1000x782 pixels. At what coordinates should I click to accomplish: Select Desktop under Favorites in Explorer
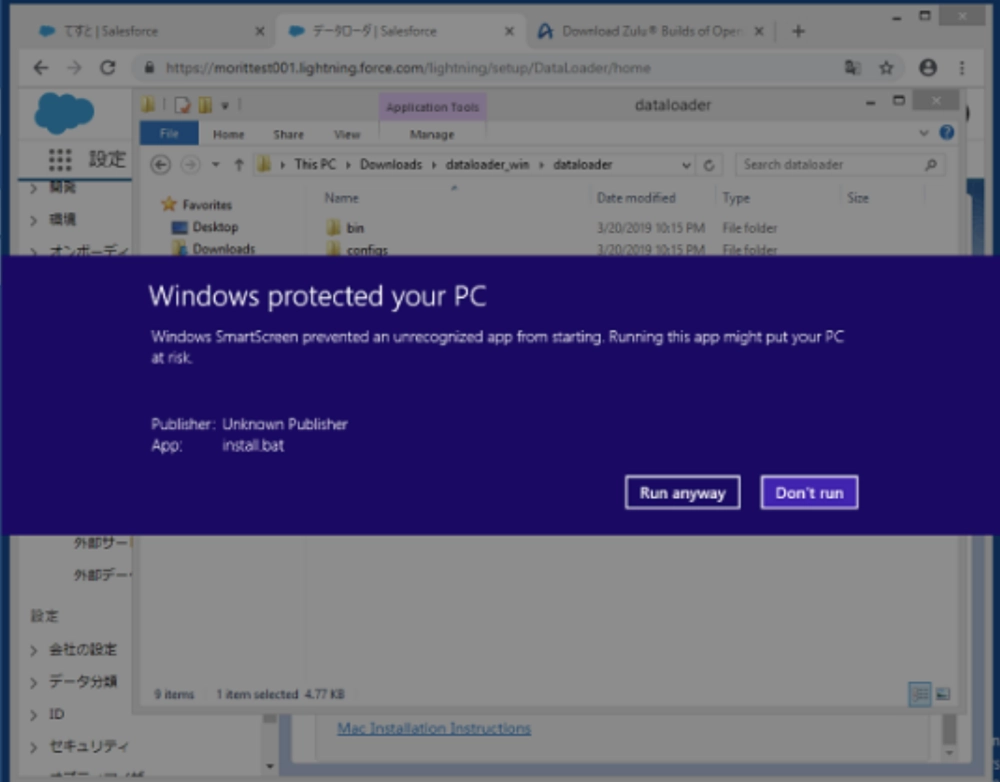pos(215,227)
